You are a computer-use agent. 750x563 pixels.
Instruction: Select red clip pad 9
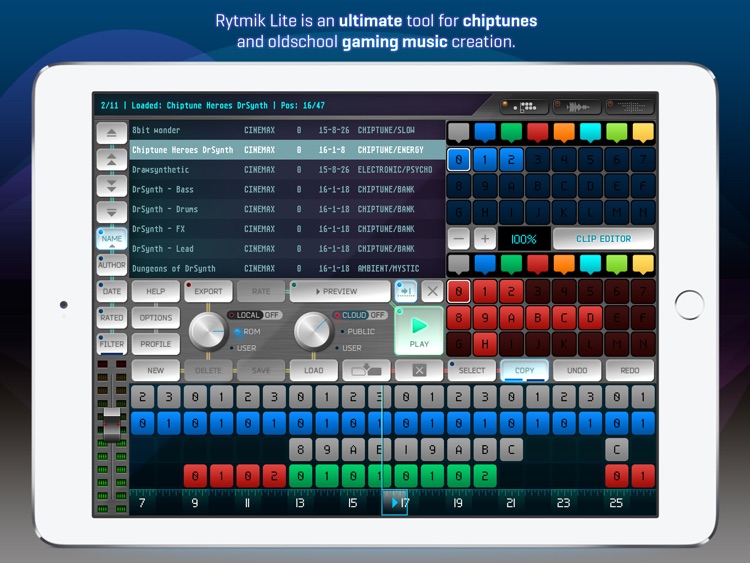(485, 317)
